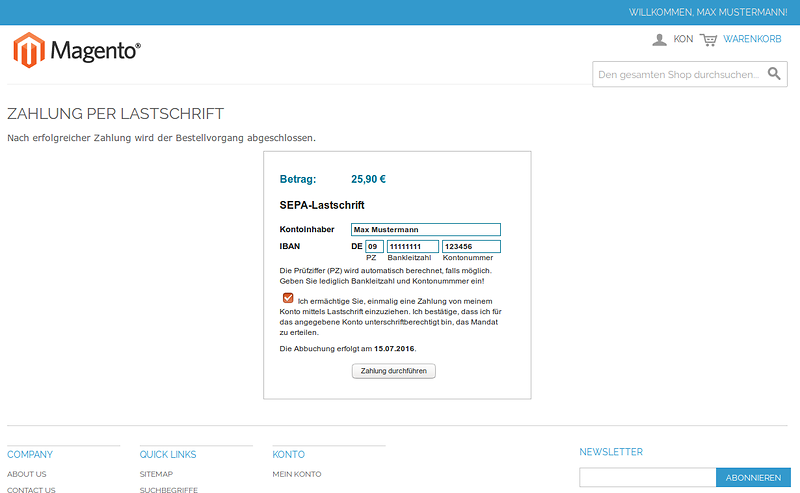
Task: Open the Contact Us footer link
Action: 31,490
